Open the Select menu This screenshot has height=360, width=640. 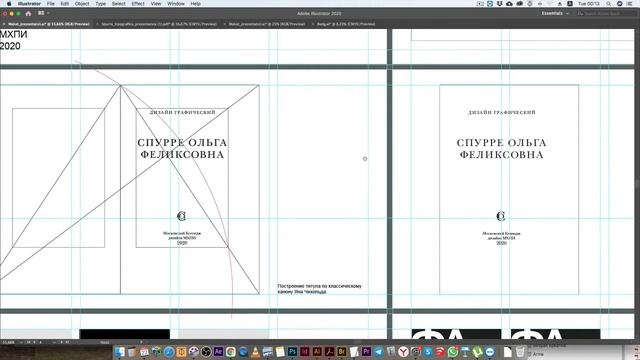click(118, 4)
